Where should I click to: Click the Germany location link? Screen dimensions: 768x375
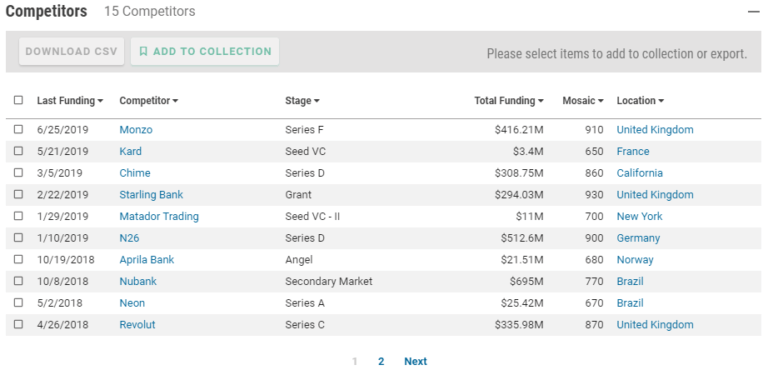coord(638,238)
